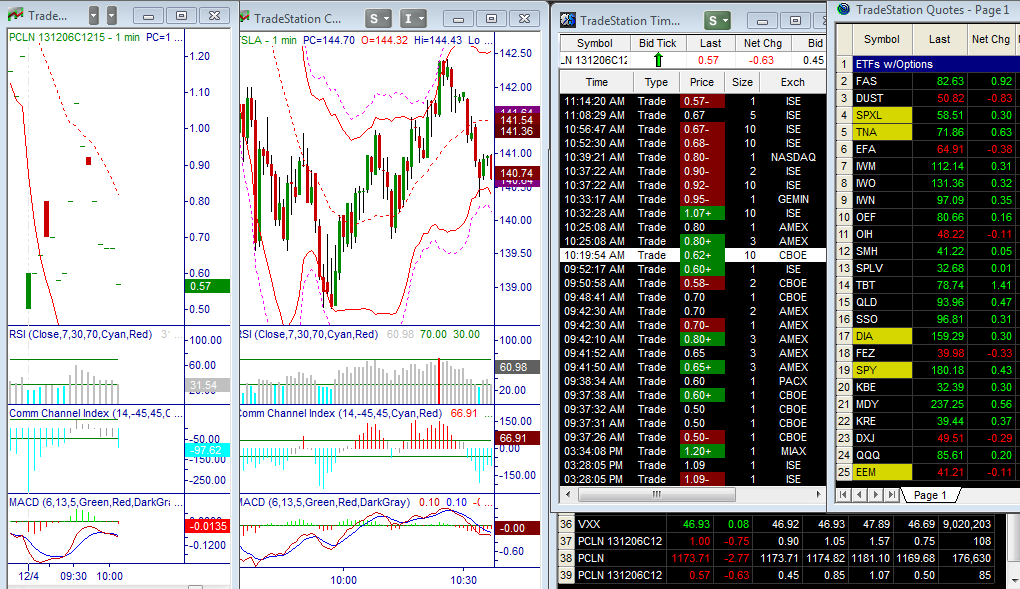This screenshot has height=589, width=1020.
Task: Click green 0.57 price marker on PCLN axis
Action: (208, 286)
